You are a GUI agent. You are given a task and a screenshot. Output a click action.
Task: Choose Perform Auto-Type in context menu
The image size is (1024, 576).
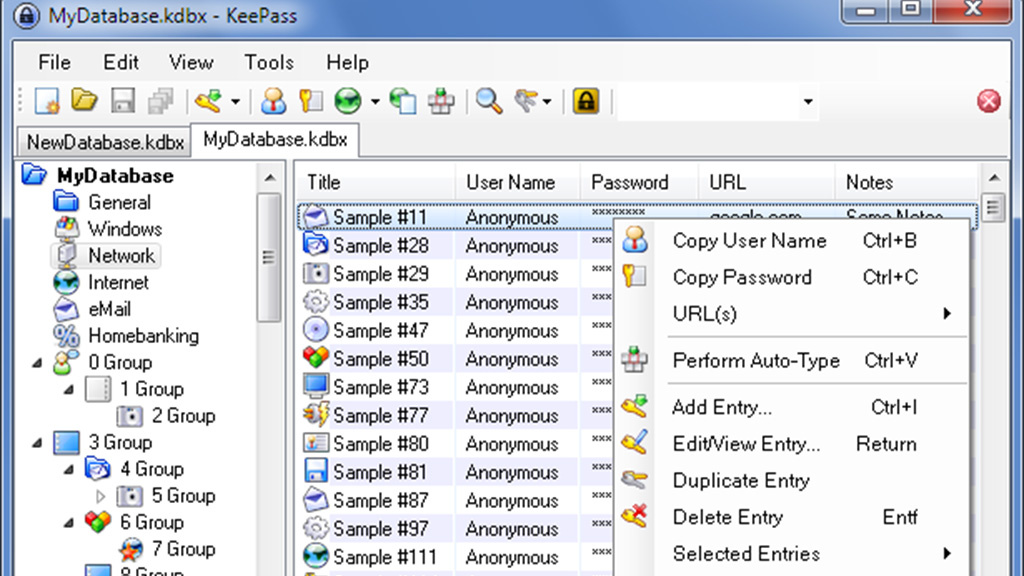point(792,360)
